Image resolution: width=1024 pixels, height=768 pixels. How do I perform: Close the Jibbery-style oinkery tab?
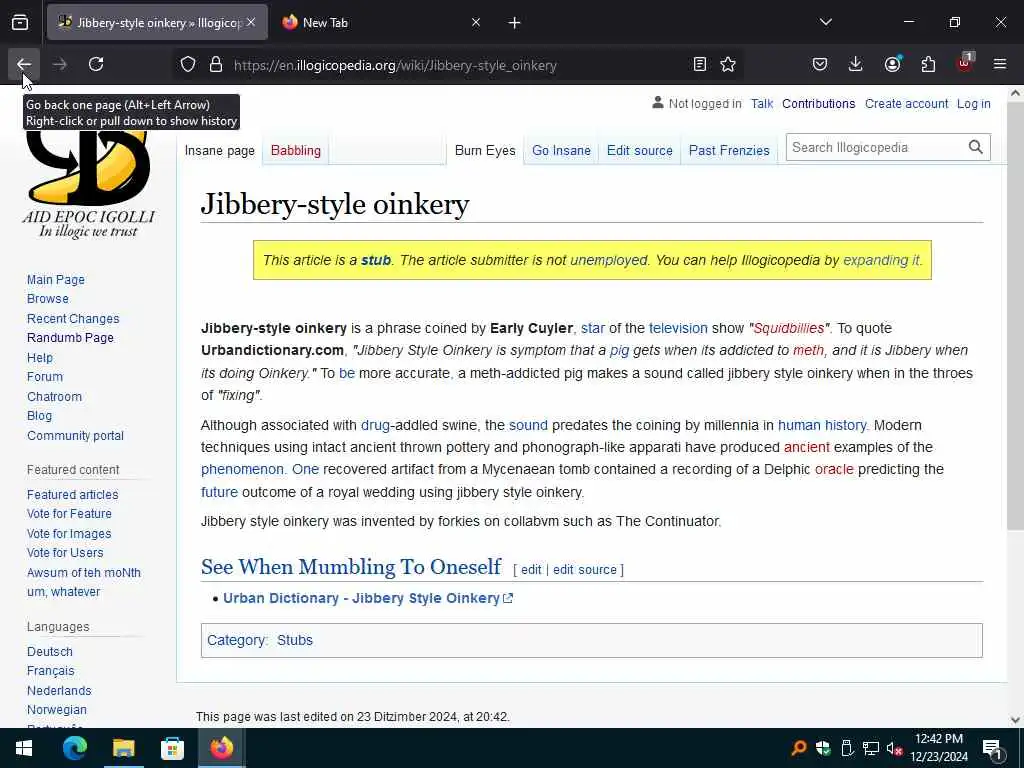(x=251, y=22)
